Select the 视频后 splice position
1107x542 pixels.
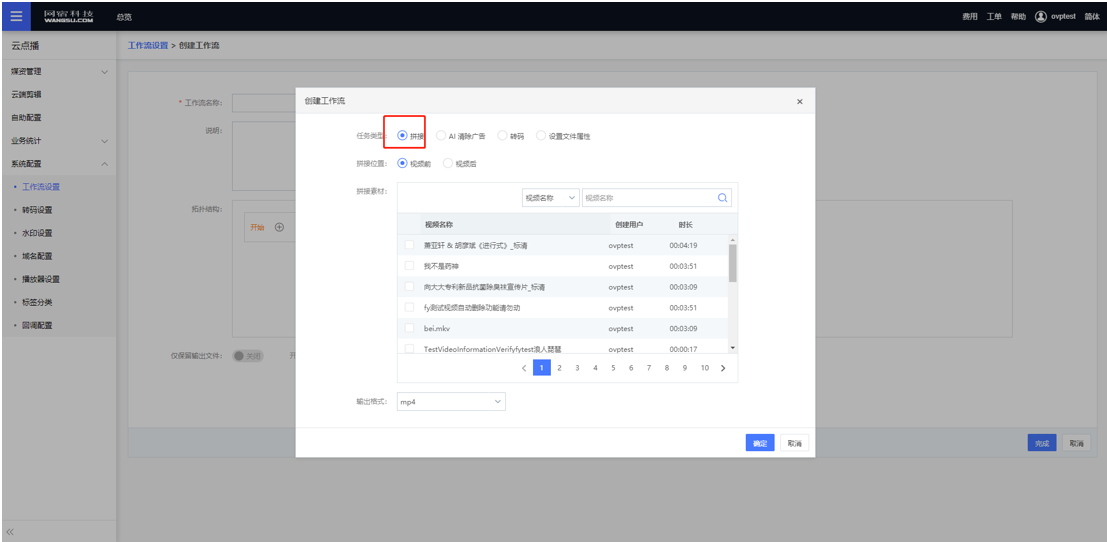448,163
